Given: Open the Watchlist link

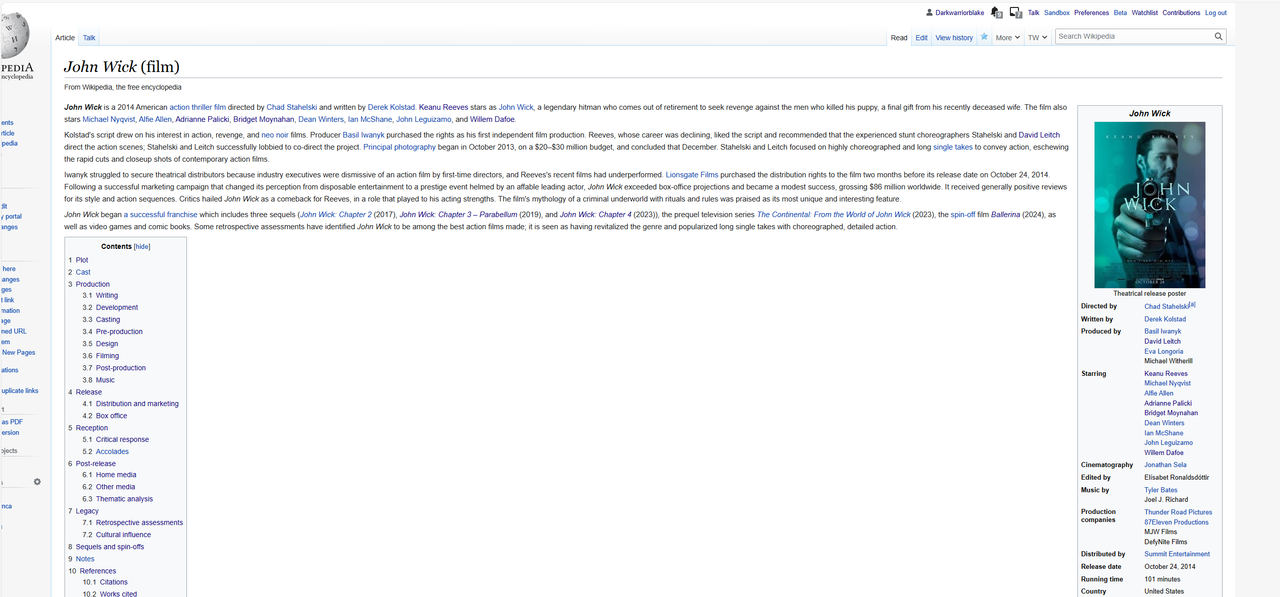Looking at the screenshot, I should 1145,13.
